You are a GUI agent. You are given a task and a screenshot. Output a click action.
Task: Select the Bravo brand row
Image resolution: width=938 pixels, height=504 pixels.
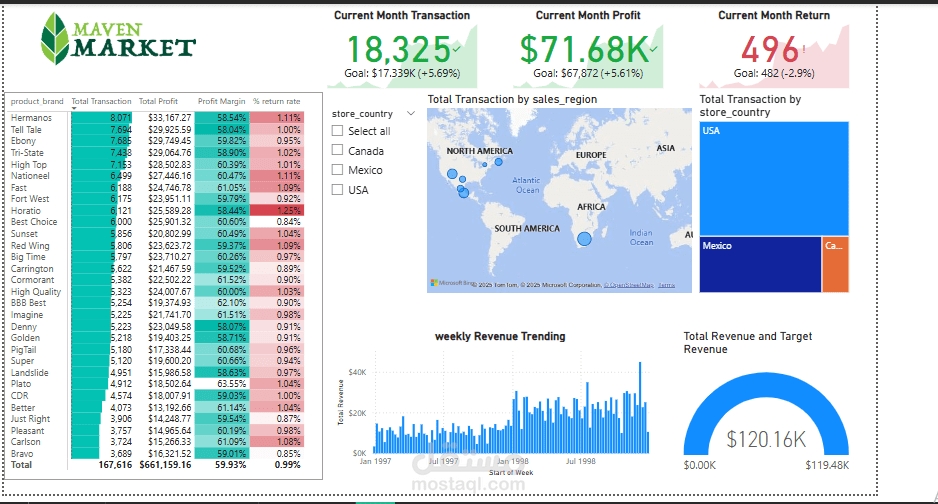point(157,453)
